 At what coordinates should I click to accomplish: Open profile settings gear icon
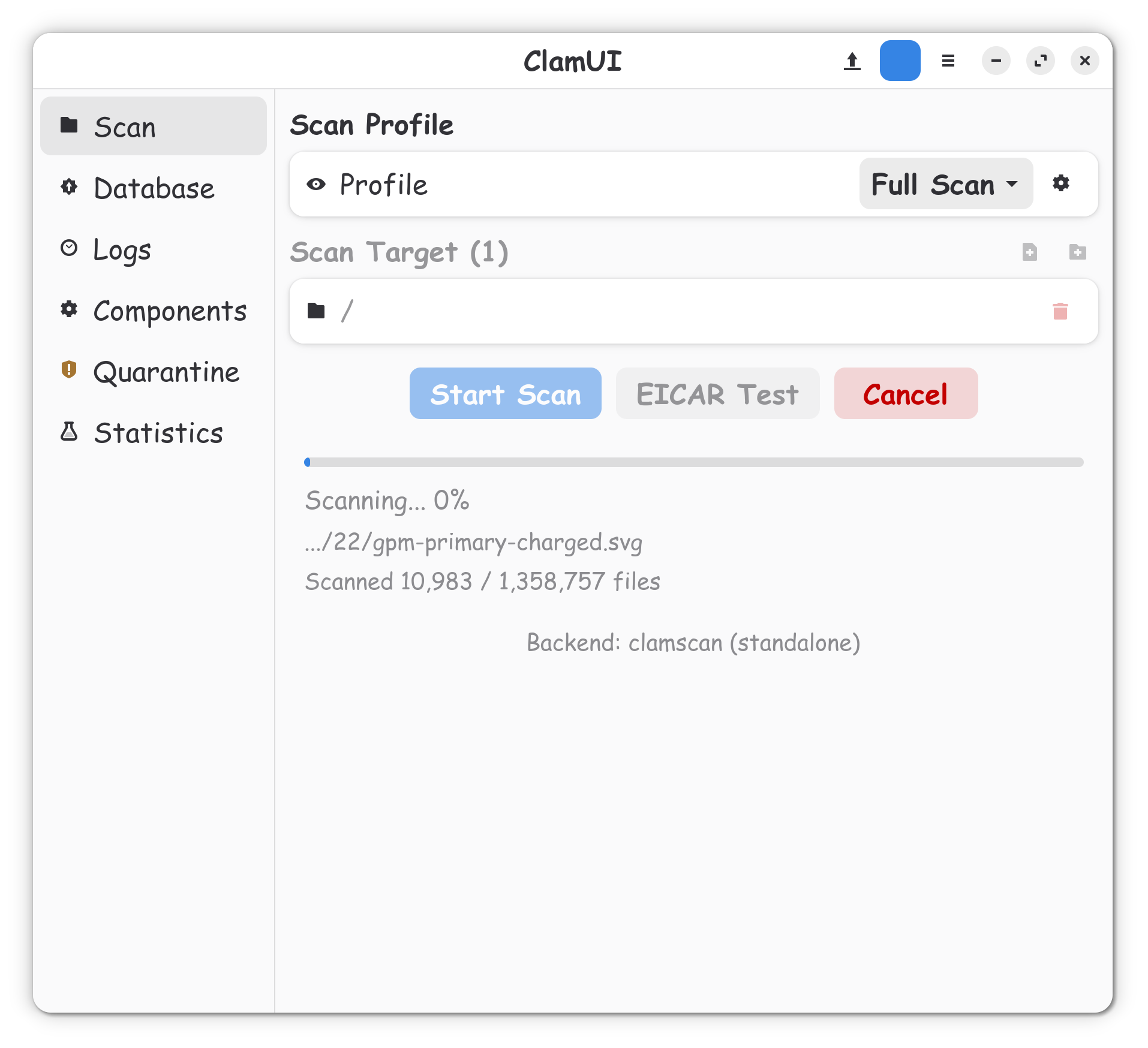1060,184
